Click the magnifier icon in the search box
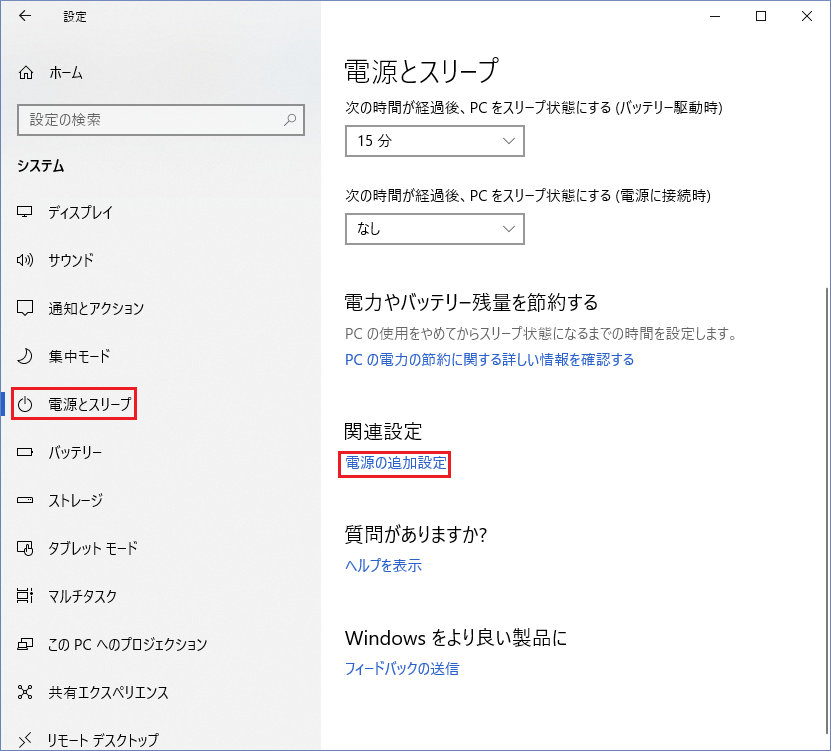This screenshot has width=831, height=751. 290,120
